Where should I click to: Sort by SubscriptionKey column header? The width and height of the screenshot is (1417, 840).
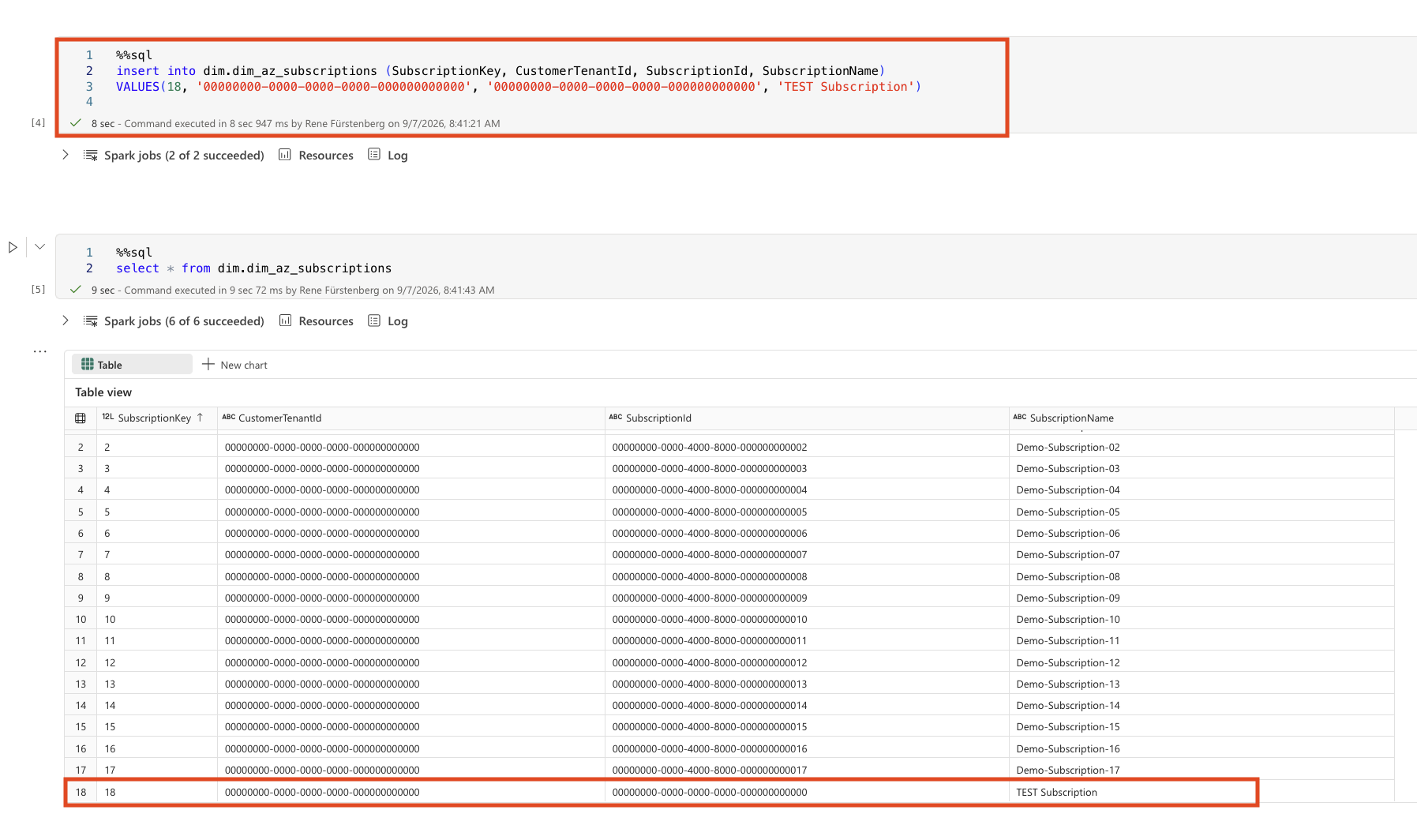[156, 418]
